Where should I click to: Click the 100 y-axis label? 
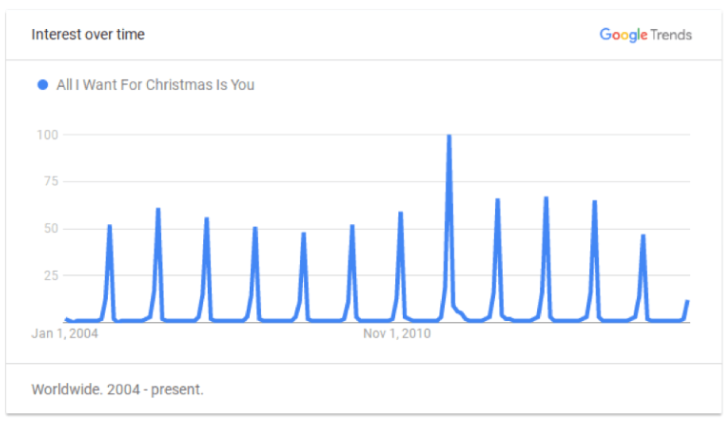pyautogui.click(x=47, y=134)
